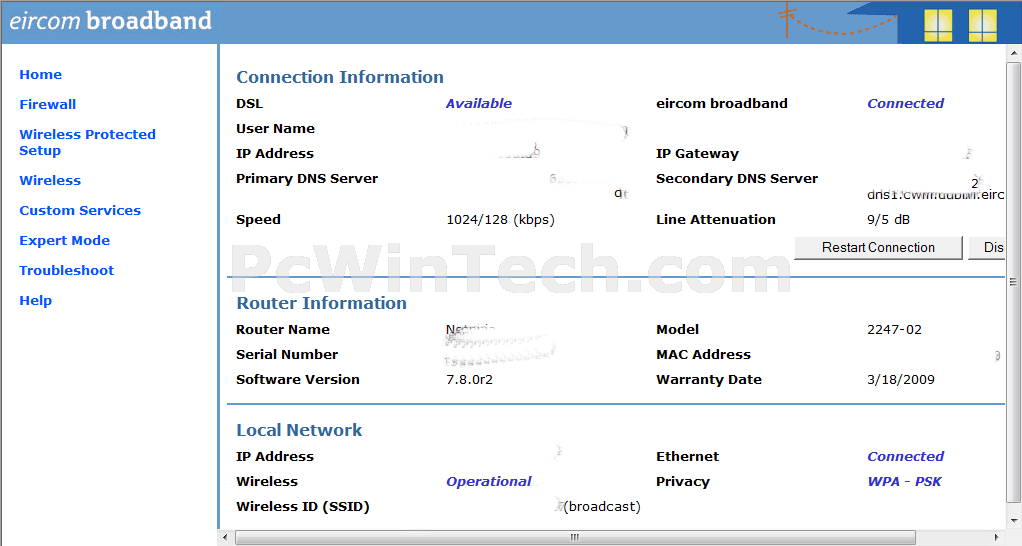Image resolution: width=1022 pixels, height=546 pixels.
Task: Click the Model number 2247-02
Action: (x=894, y=330)
